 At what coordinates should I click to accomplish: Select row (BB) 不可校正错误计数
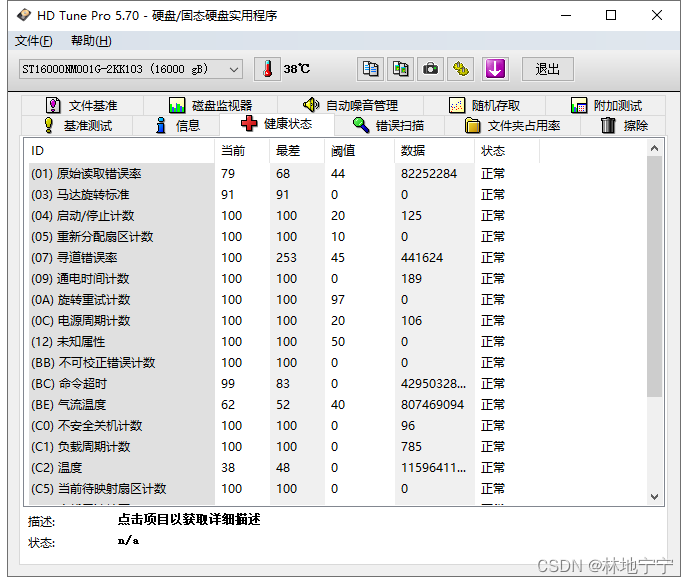[x=284, y=363]
